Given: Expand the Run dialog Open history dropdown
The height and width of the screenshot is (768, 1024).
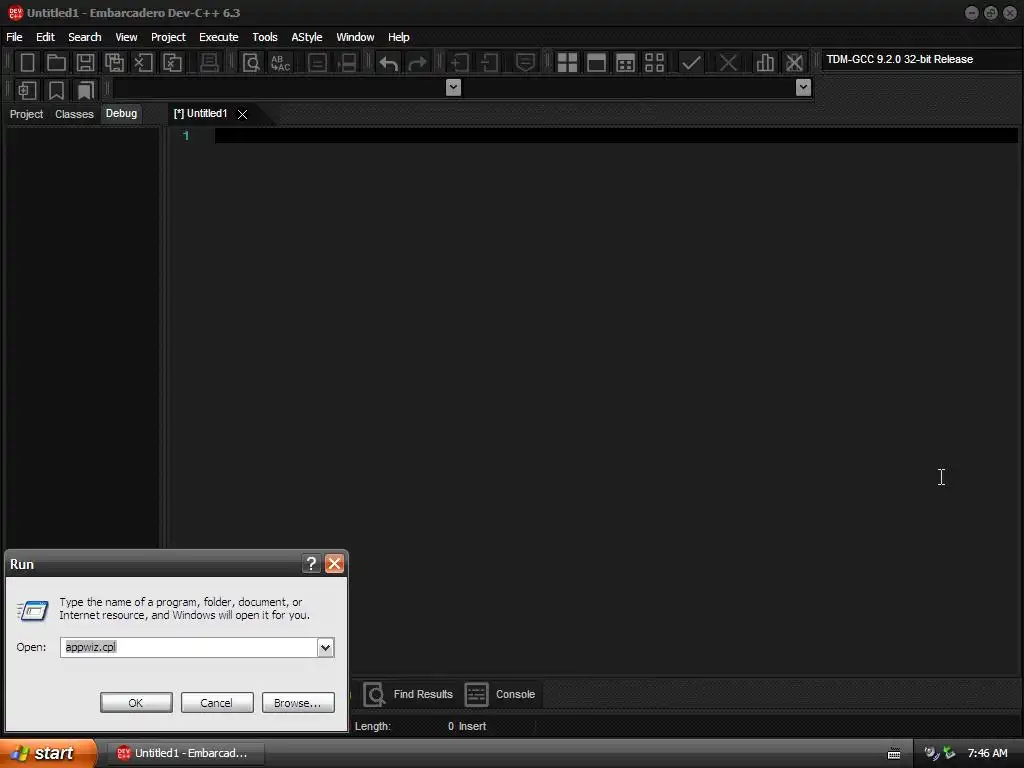Looking at the screenshot, I should pyautogui.click(x=325, y=647).
